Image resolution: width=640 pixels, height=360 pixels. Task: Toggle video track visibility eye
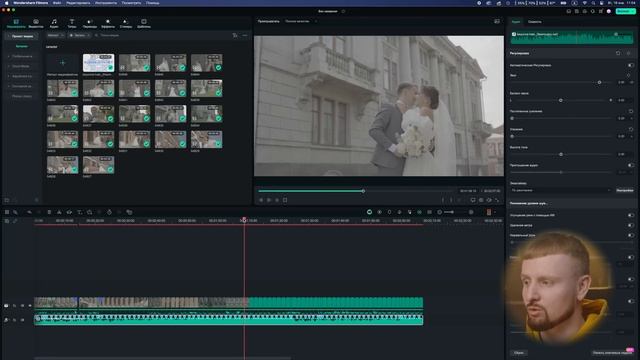[x=30, y=306]
